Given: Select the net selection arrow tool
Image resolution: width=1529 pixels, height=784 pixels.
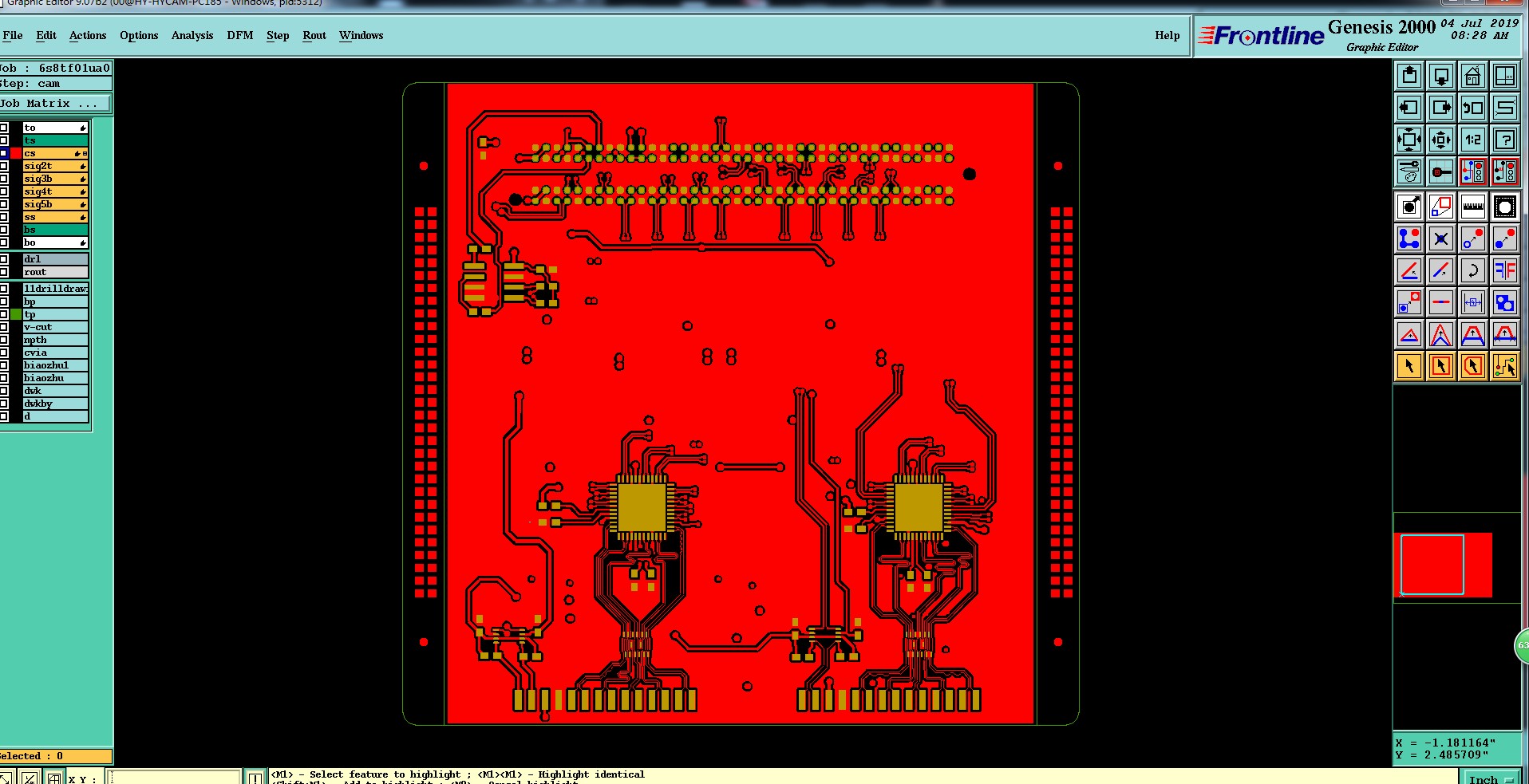Looking at the screenshot, I should (1504, 366).
